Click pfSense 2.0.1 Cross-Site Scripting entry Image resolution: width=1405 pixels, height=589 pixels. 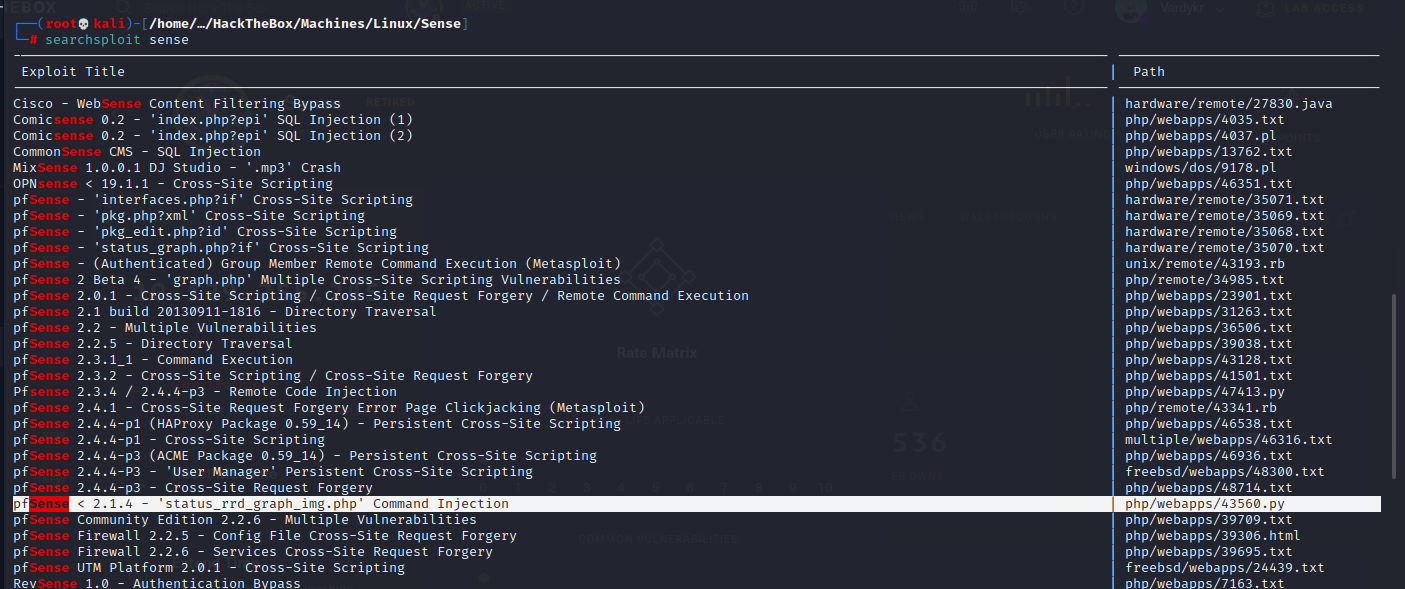[381, 296]
